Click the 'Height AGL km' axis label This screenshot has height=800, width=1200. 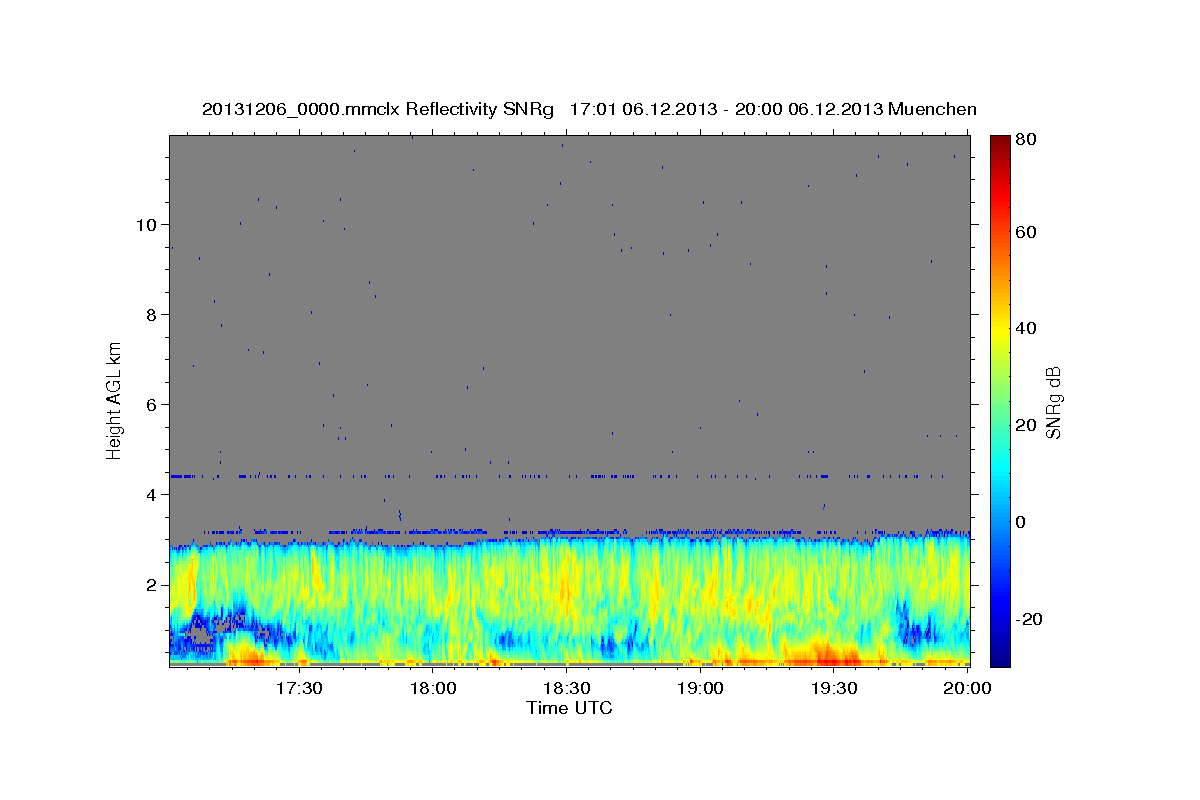115,400
